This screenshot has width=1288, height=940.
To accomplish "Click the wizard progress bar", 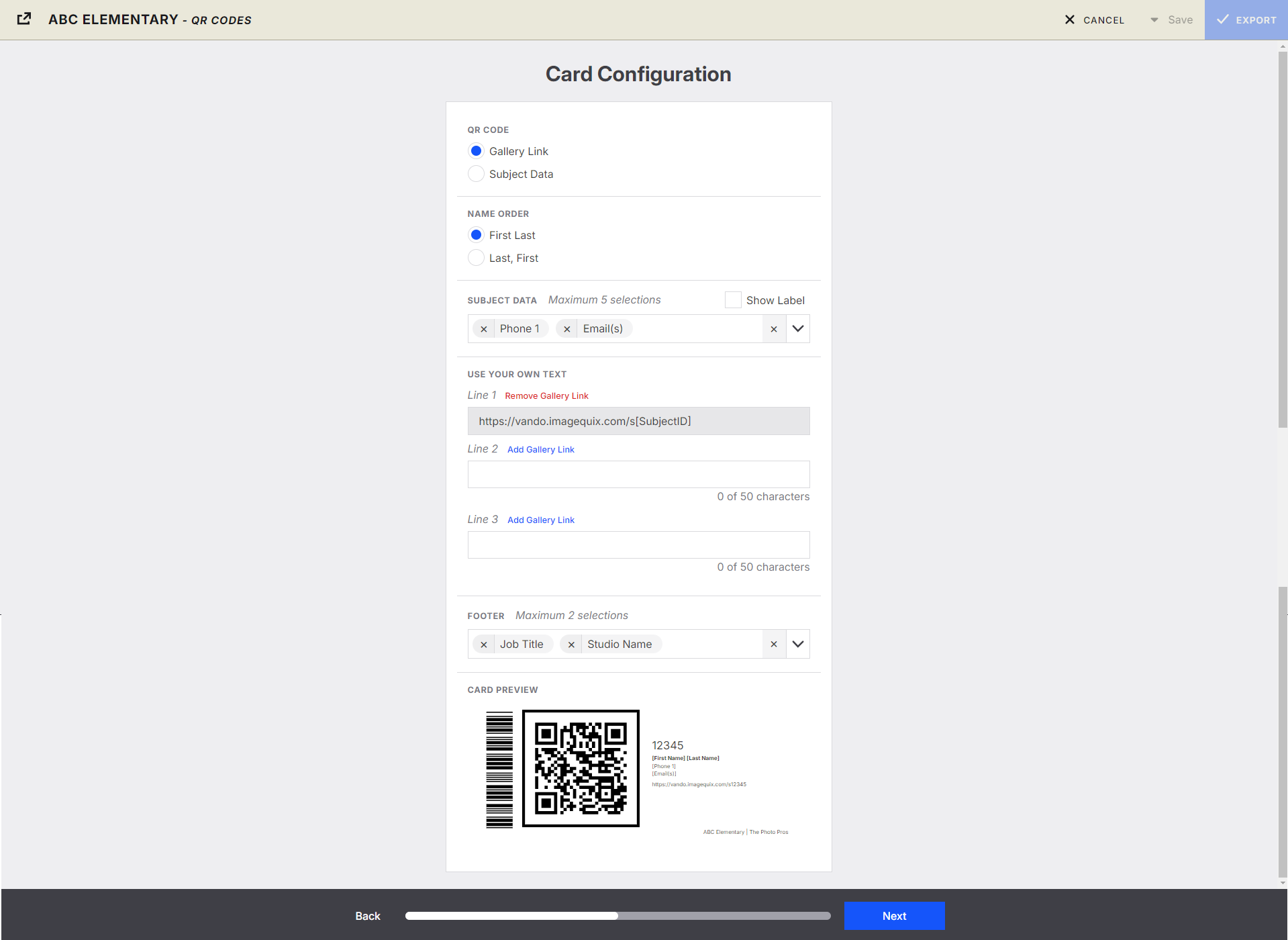I will pos(617,916).
